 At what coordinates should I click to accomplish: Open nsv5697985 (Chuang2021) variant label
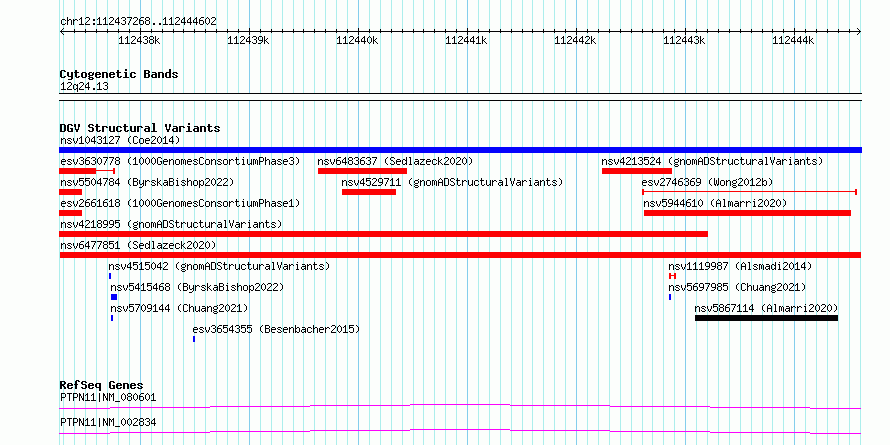point(737,287)
